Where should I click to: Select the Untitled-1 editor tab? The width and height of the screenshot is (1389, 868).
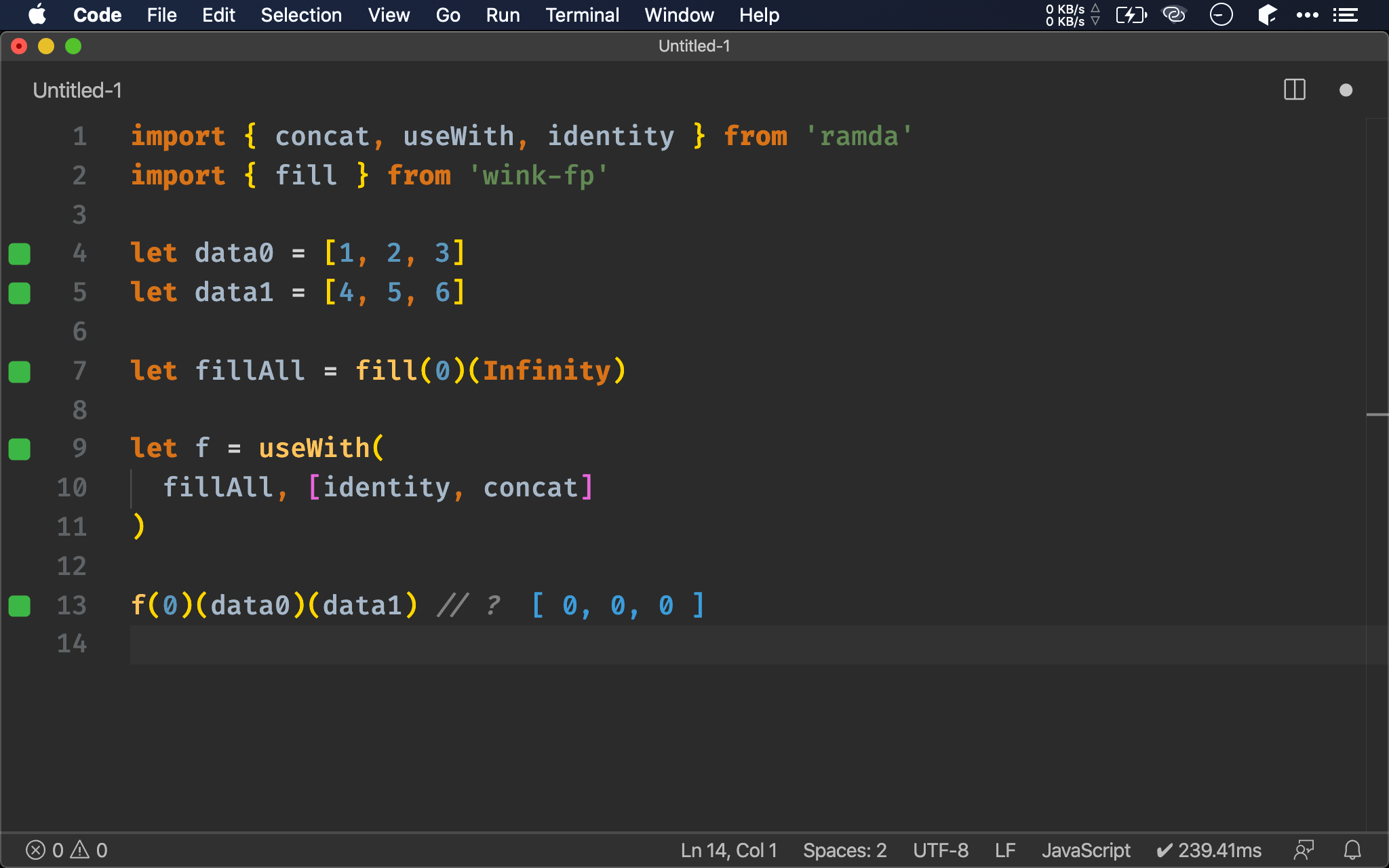pos(77,90)
